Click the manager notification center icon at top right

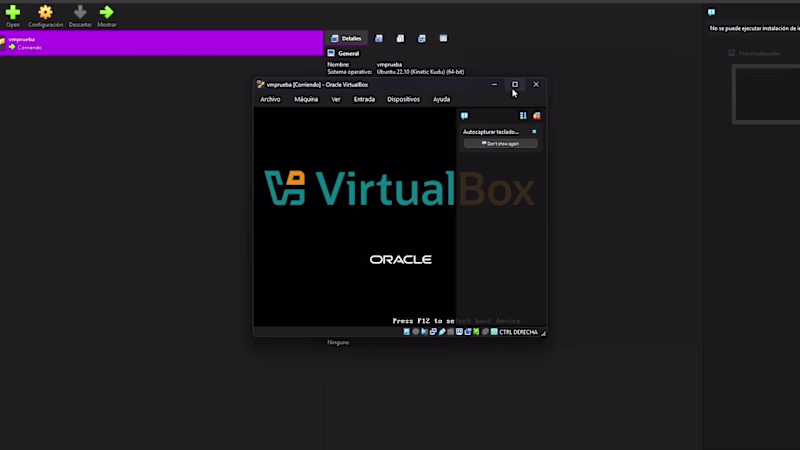(711, 12)
